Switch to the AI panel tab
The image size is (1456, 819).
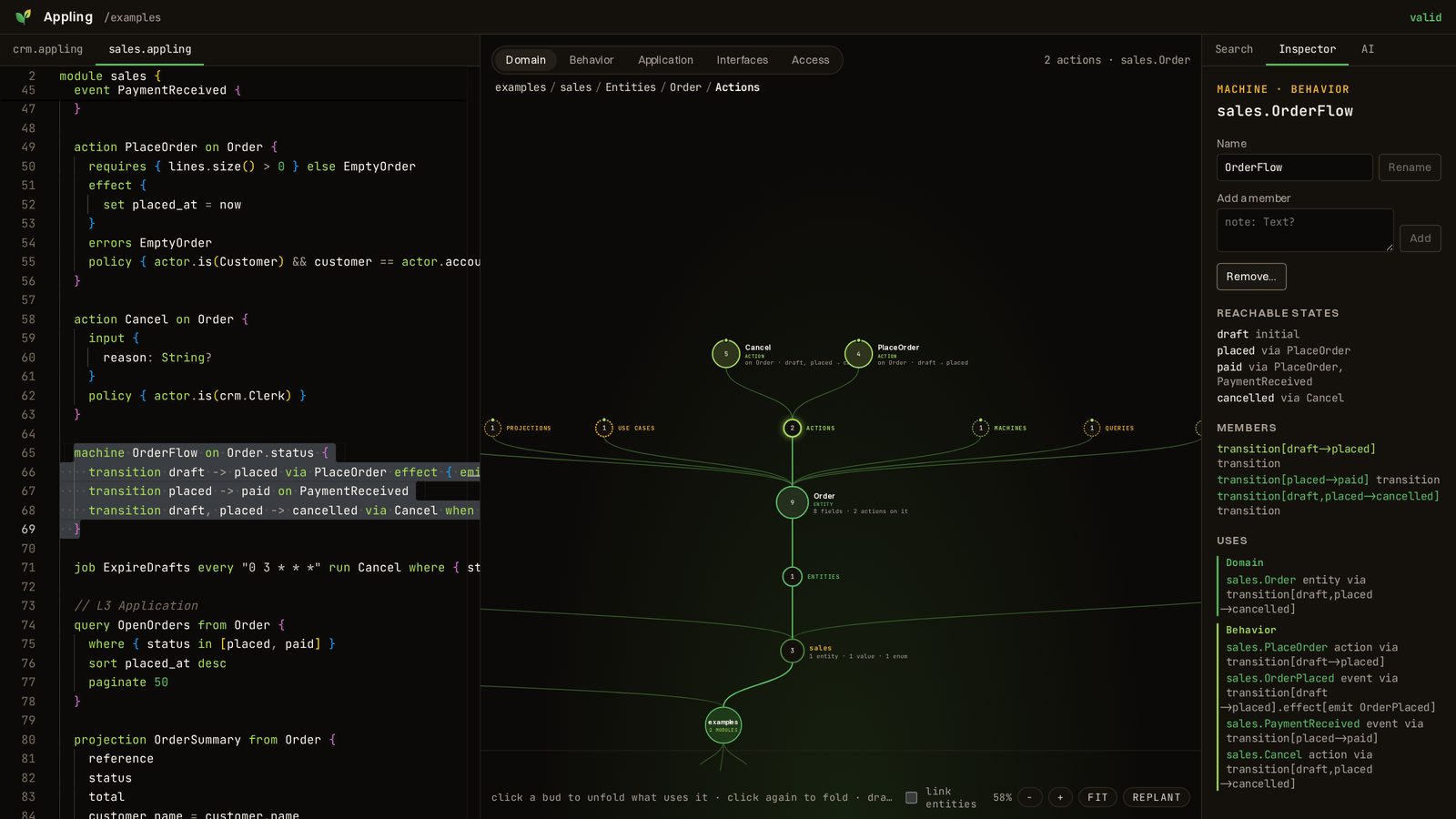(x=1368, y=49)
